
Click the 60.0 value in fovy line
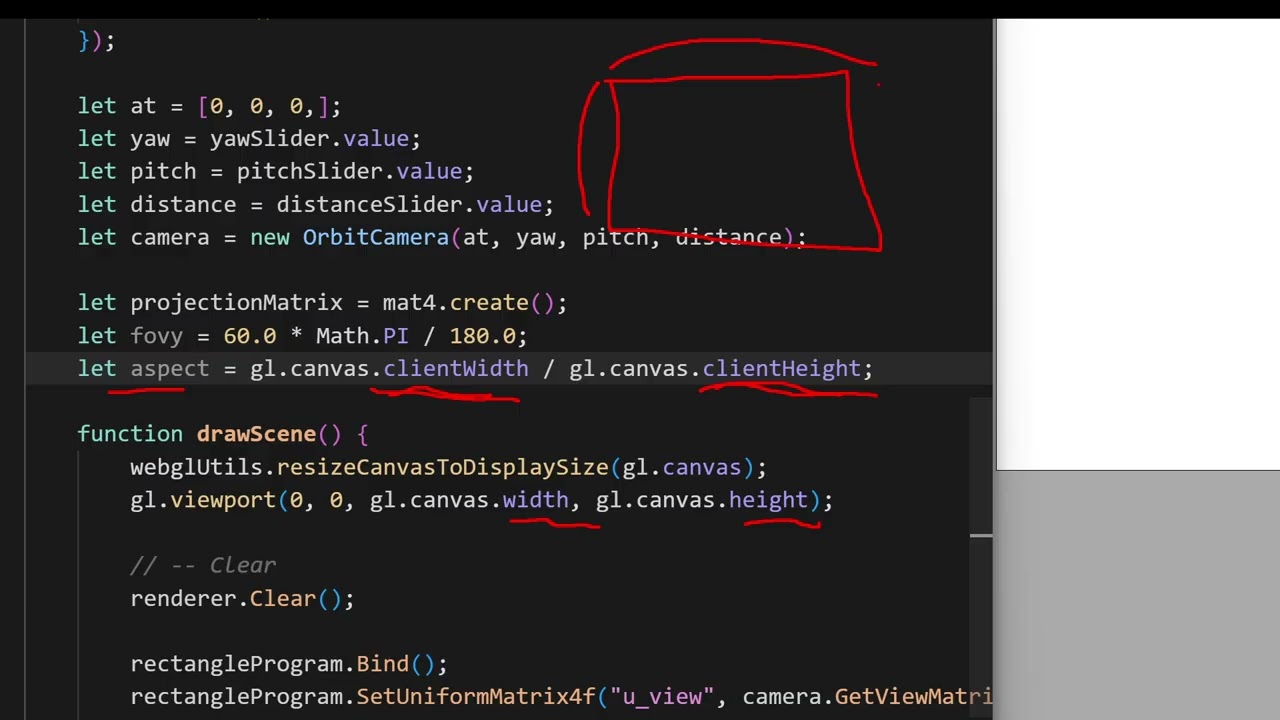250,336
